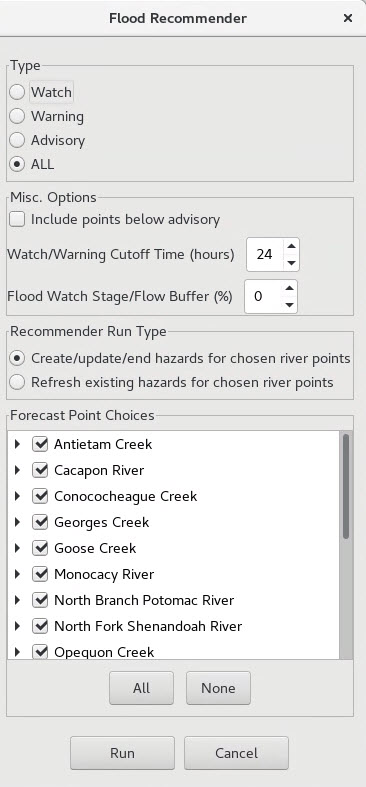The height and width of the screenshot is (787, 366).
Task: Select Refresh existing hazards run type
Action: [17, 382]
